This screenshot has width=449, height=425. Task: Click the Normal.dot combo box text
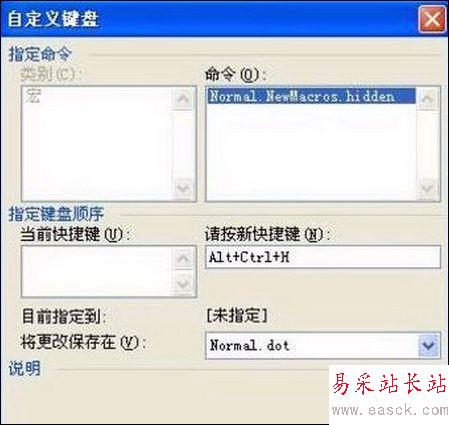(249, 345)
